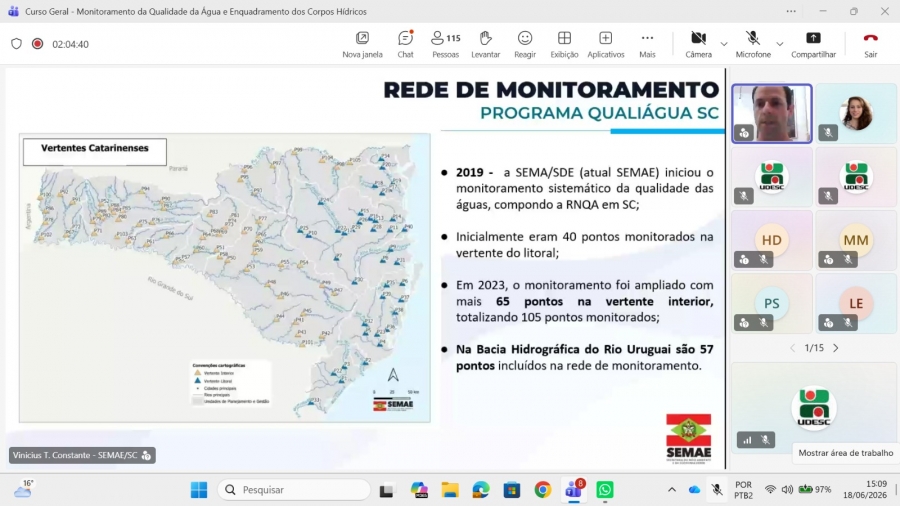The width and height of the screenshot is (900, 506).
Task: Open the Reagir reactions menu
Action: (525, 44)
